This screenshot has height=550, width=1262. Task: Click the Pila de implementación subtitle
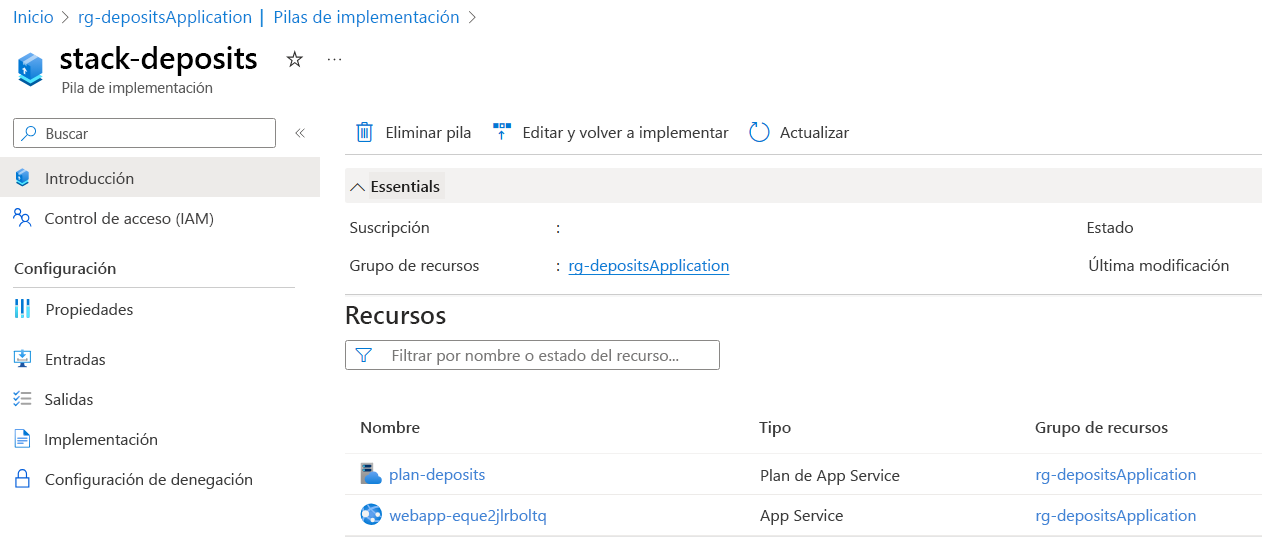coord(137,88)
